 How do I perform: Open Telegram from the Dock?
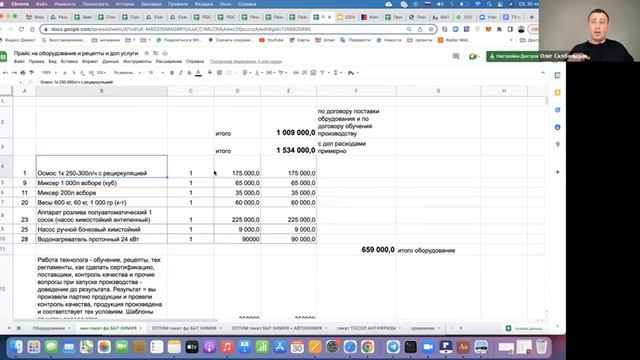pyautogui.click(x=393, y=347)
